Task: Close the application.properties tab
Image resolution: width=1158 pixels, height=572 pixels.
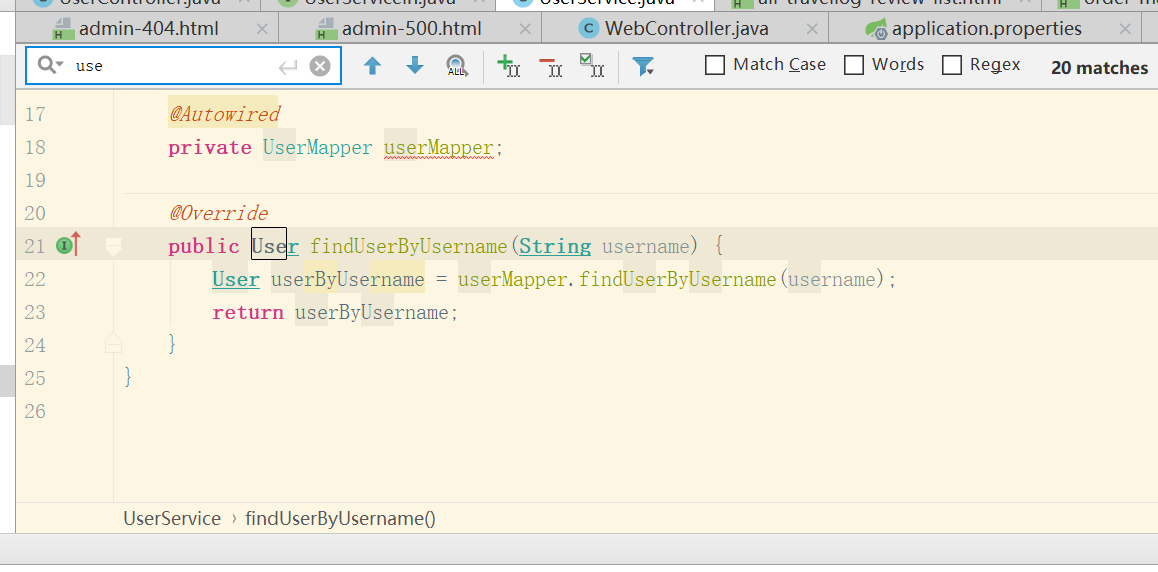Action: pos(1126,30)
